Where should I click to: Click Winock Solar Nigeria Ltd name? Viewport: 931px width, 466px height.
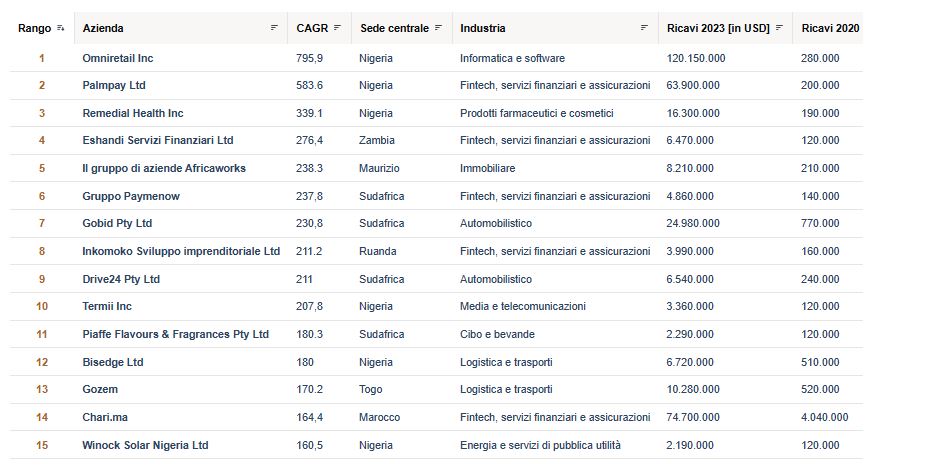pyautogui.click(x=145, y=445)
